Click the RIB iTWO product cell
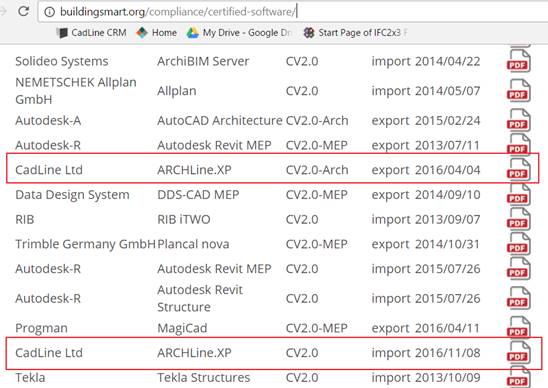 pyautogui.click(x=184, y=220)
